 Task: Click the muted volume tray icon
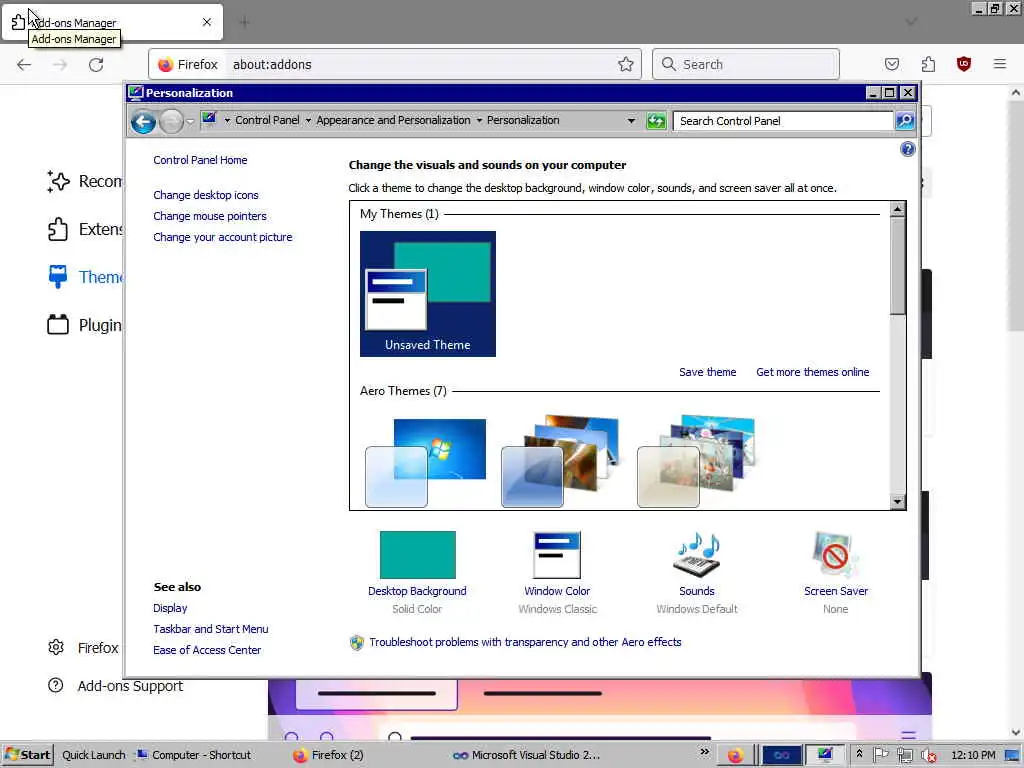[928, 756]
